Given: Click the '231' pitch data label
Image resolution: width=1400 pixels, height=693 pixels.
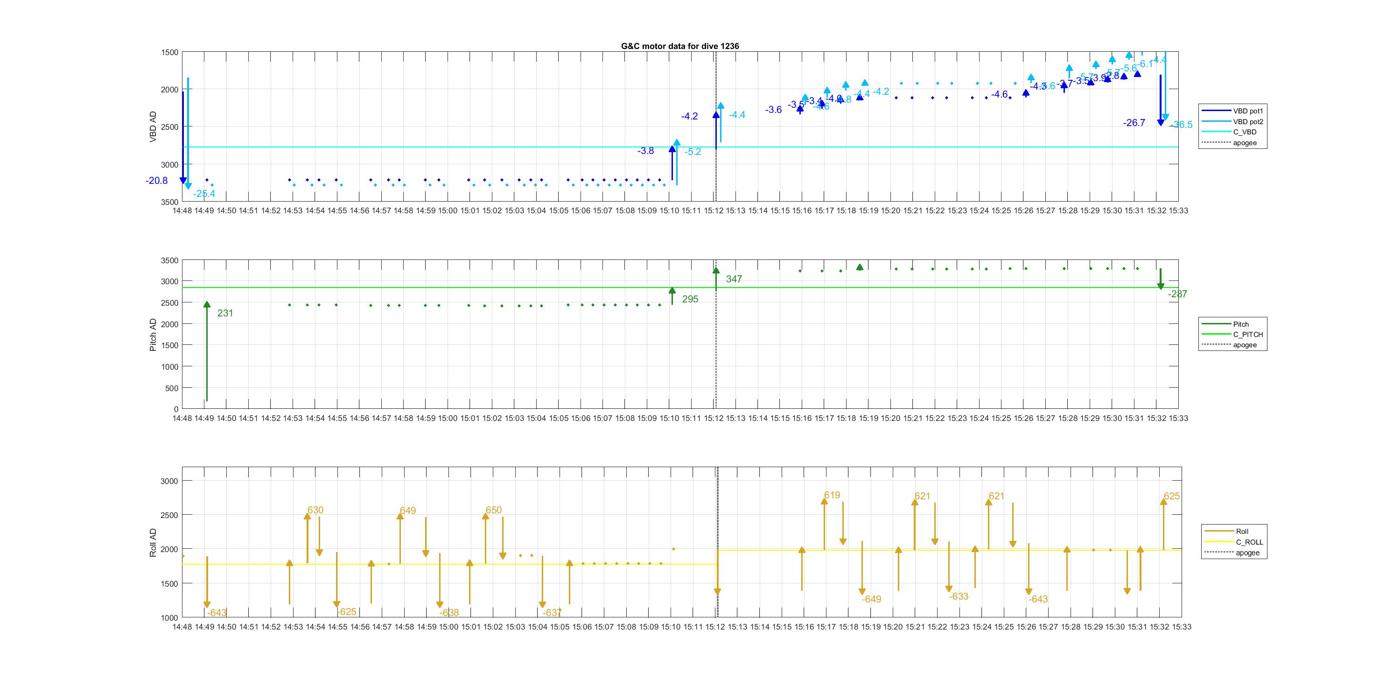Looking at the screenshot, I should point(225,314).
